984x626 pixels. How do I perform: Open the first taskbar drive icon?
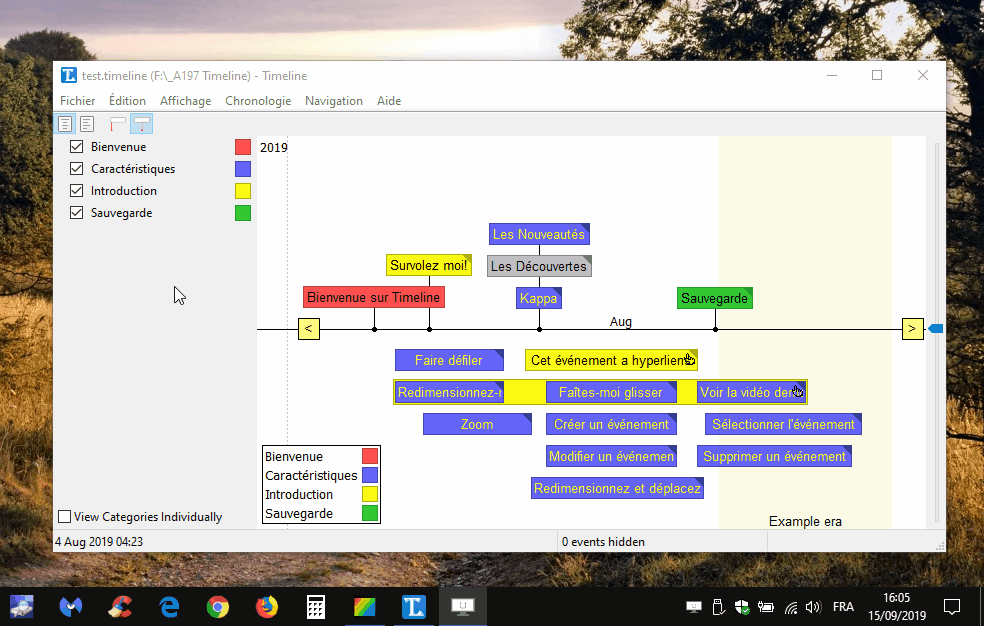[x=22, y=607]
